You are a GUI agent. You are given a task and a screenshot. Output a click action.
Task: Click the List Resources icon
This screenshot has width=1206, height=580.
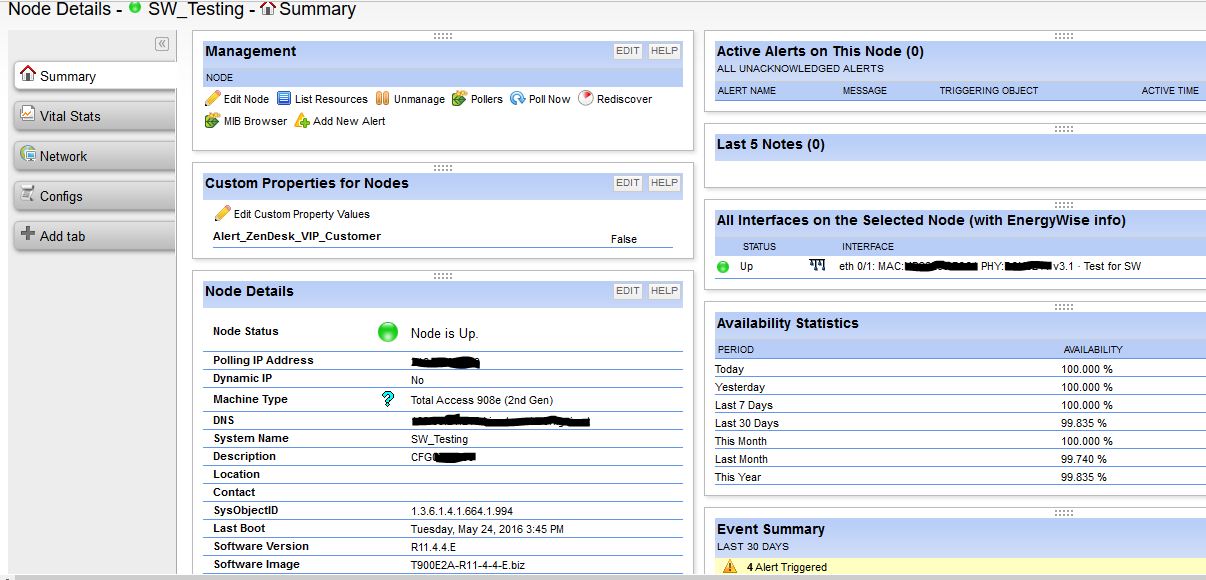pyautogui.click(x=284, y=99)
